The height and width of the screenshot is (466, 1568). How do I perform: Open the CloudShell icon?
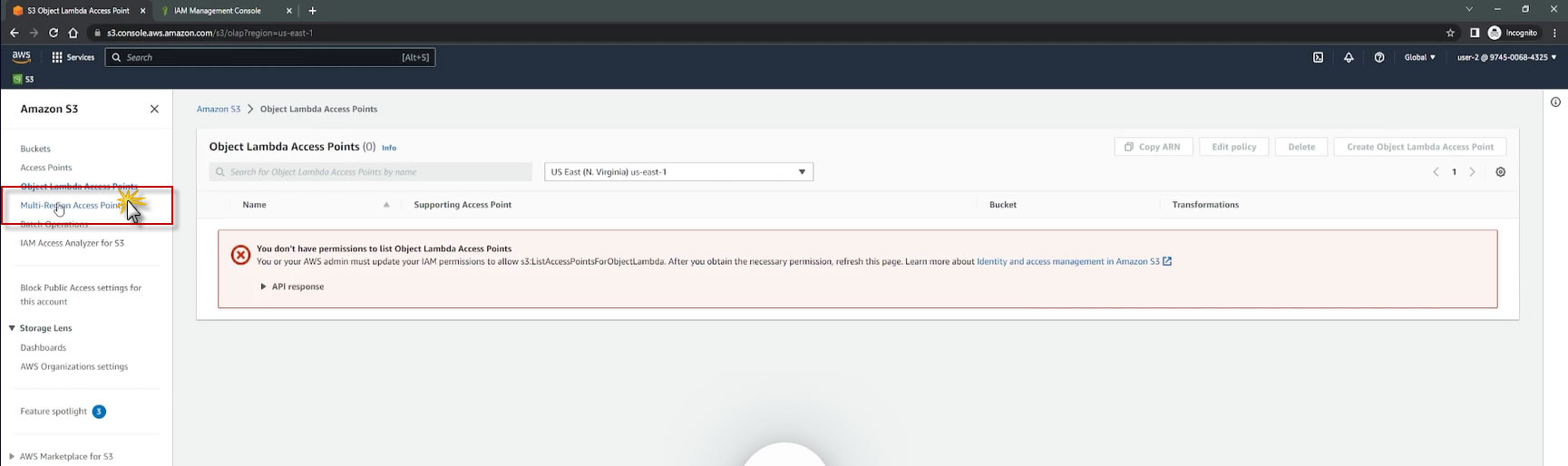1318,57
